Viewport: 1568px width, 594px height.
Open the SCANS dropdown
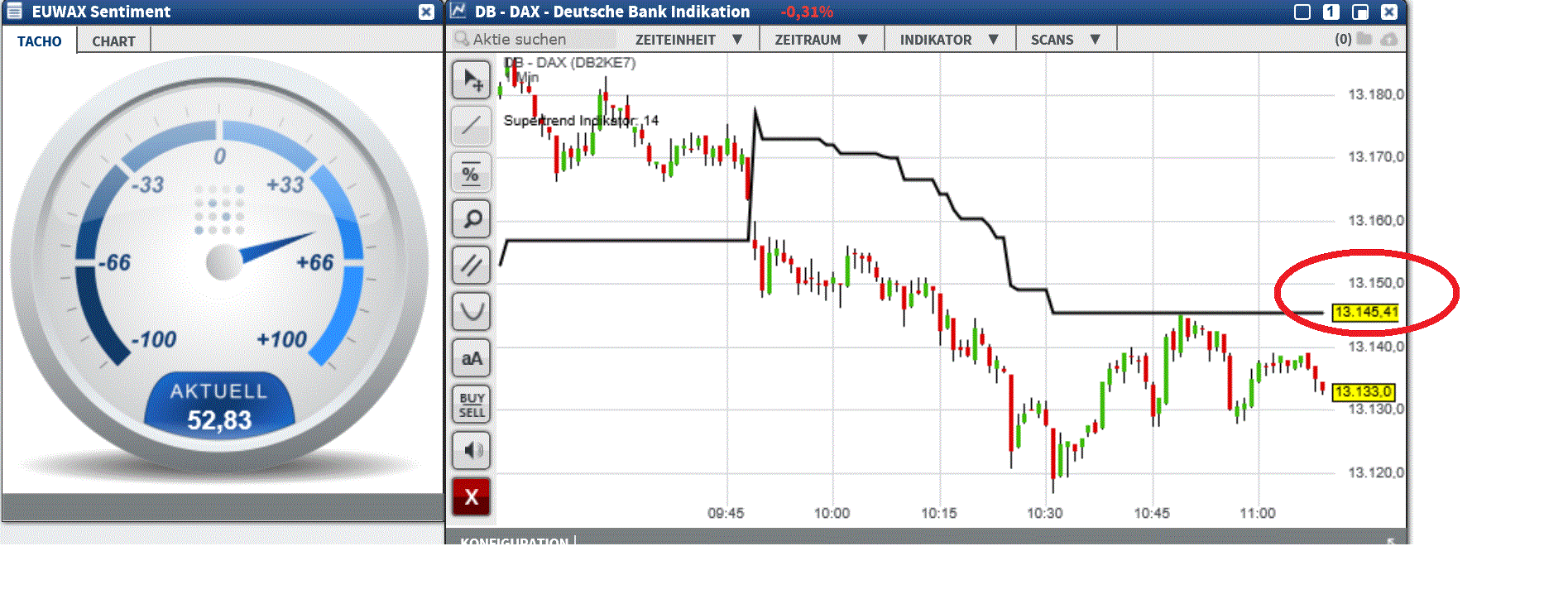[x=1065, y=40]
